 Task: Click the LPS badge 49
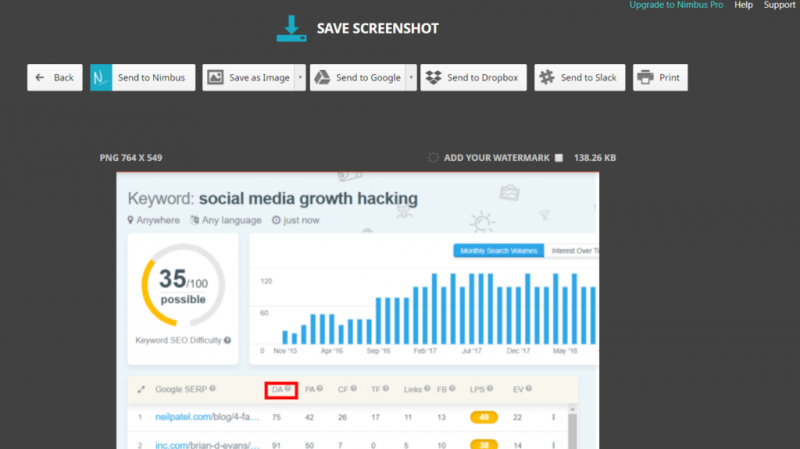click(x=484, y=417)
